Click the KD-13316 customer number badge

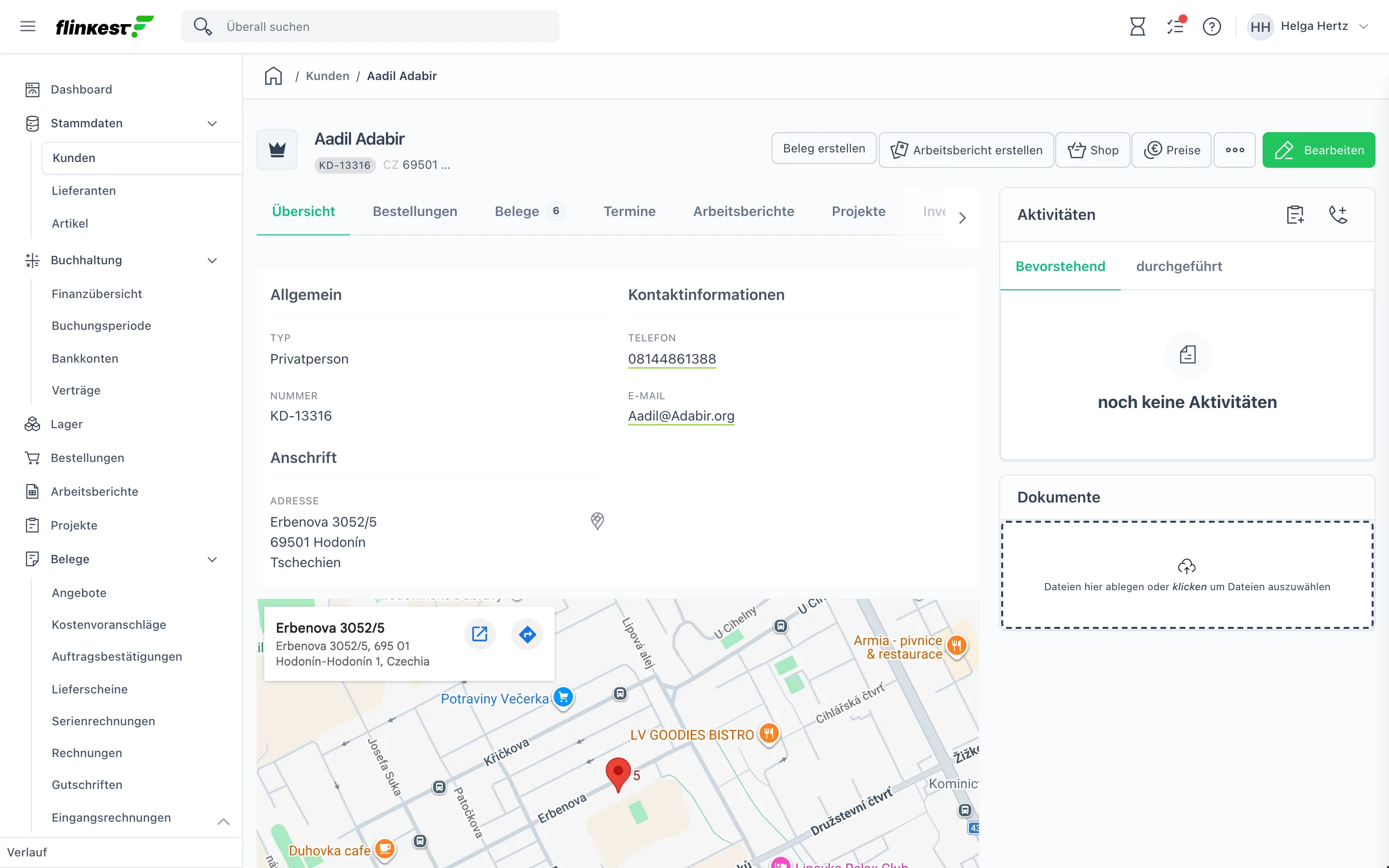pyautogui.click(x=344, y=165)
